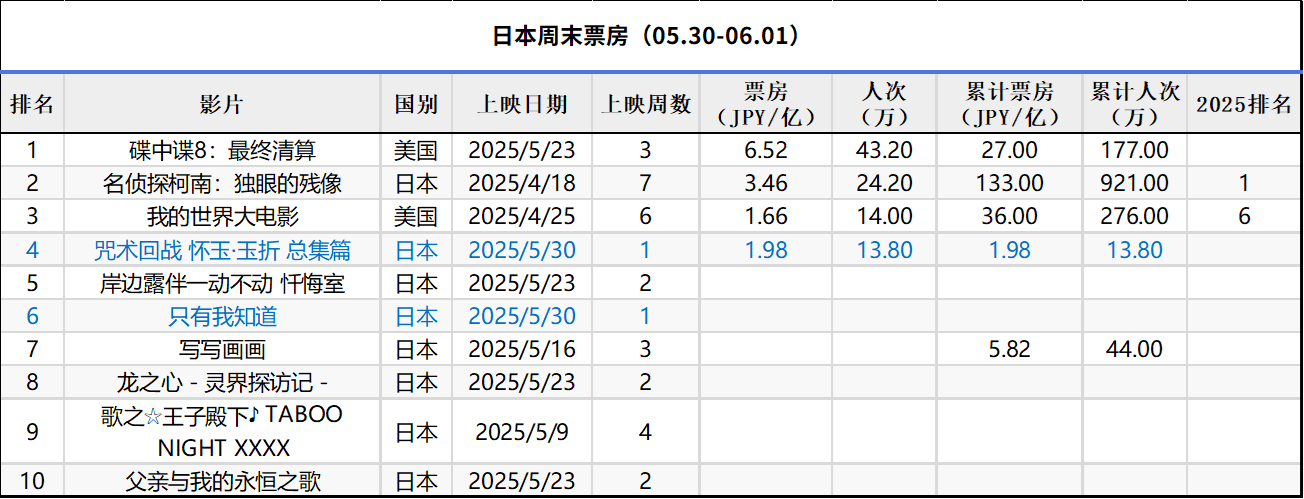This screenshot has height=499, width=1304.
Task: Select rank number 10 in 排名 column
Action: click(32, 481)
